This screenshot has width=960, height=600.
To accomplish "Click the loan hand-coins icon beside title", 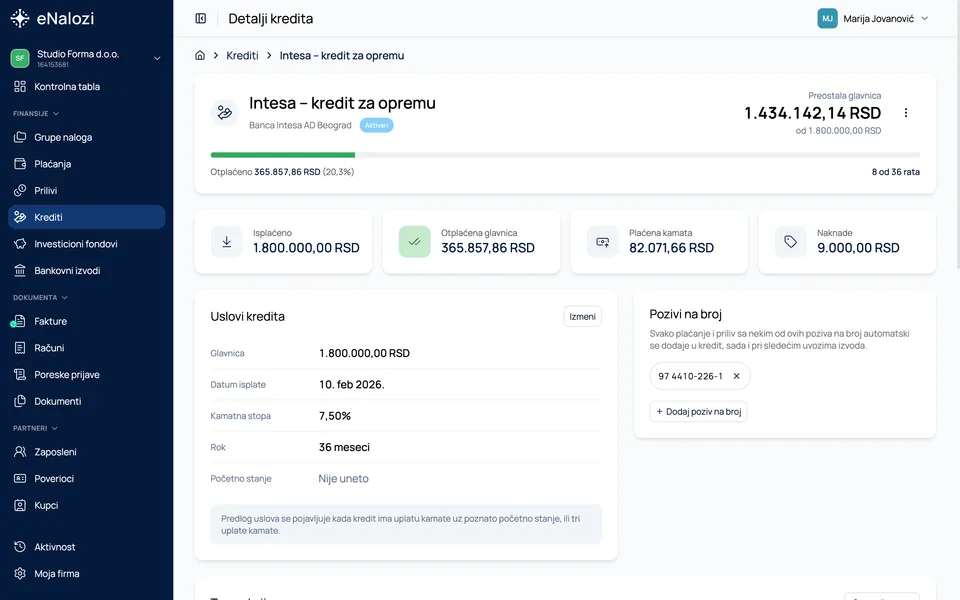I will (225, 113).
